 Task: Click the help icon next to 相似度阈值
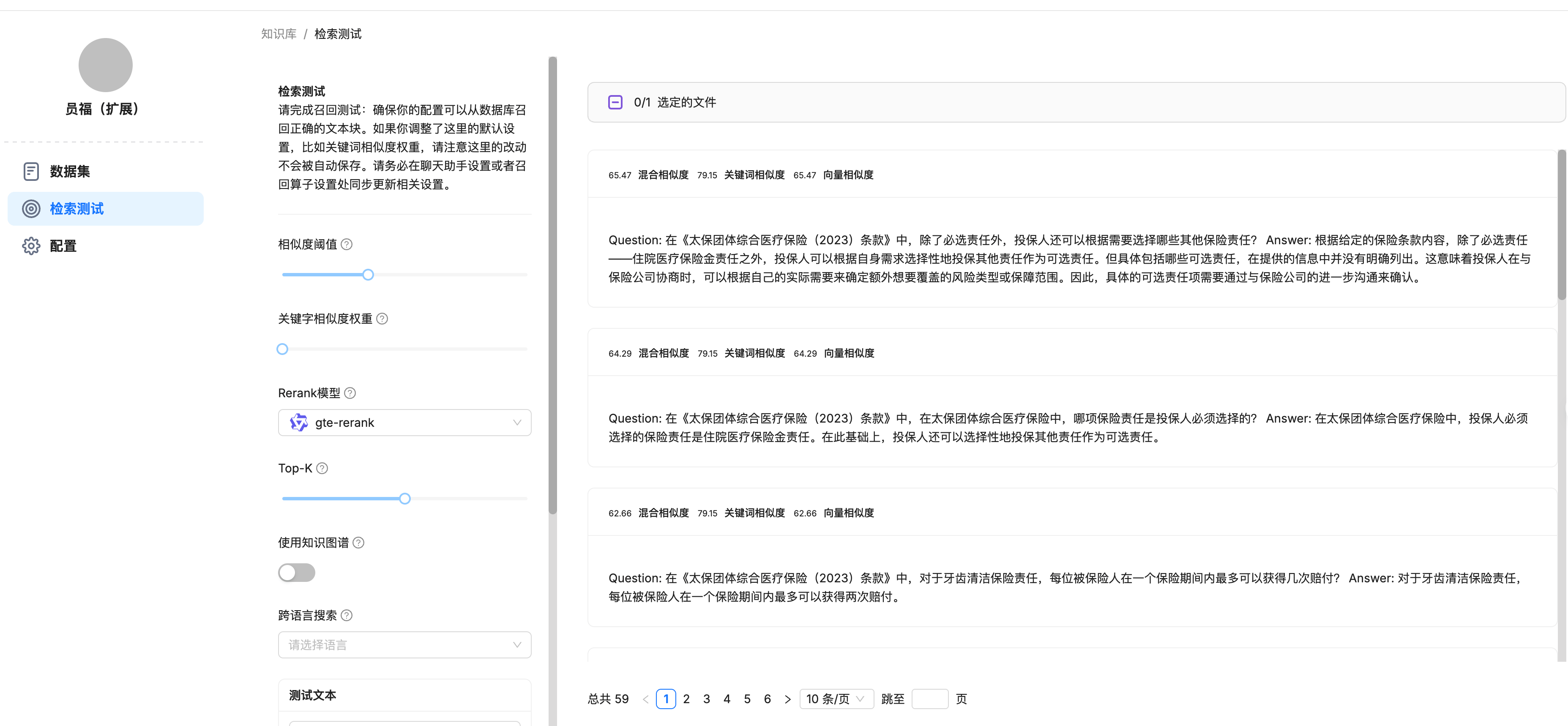[x=347, y=243]
